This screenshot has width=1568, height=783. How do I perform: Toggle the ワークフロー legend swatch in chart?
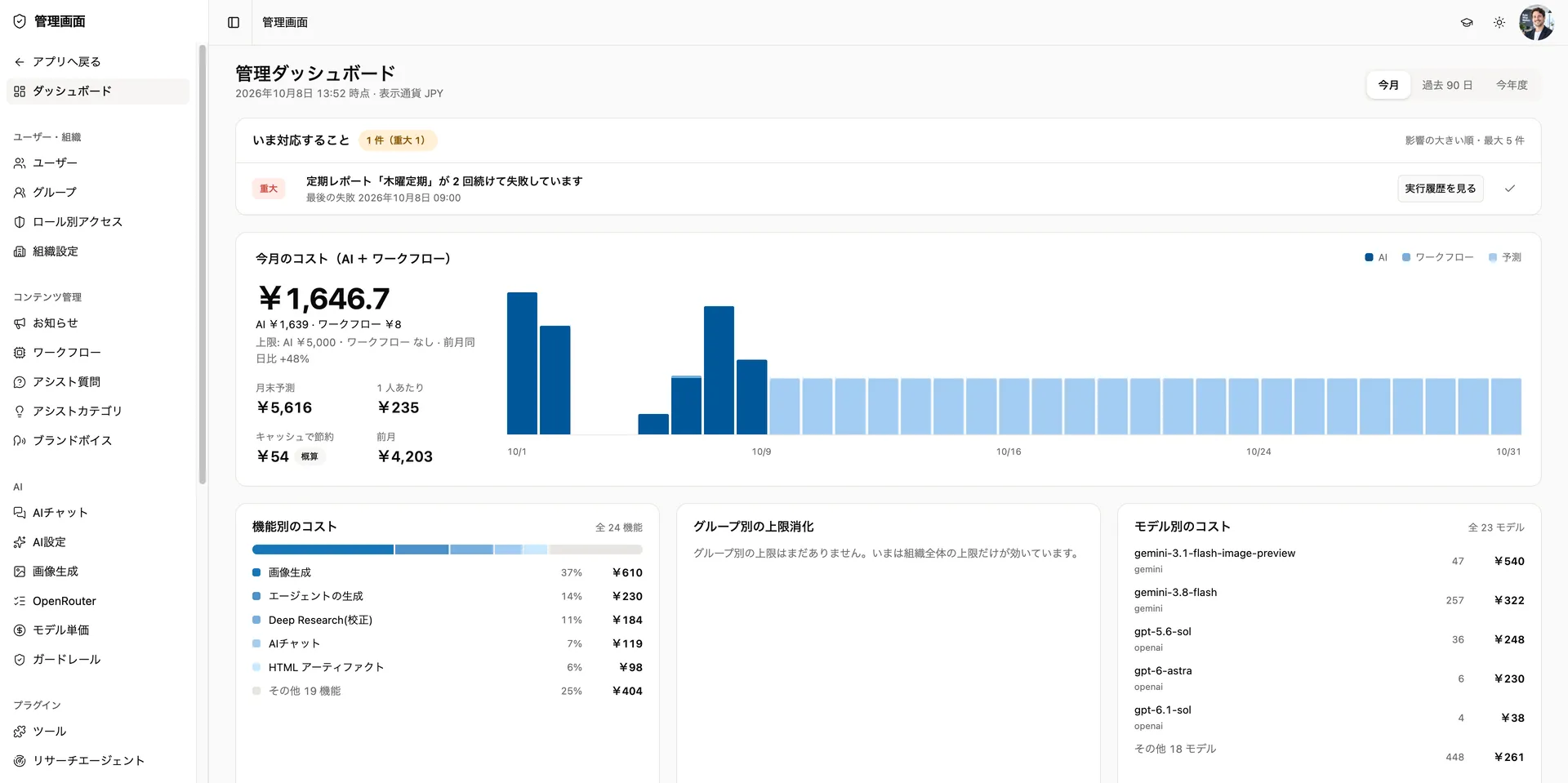tap(1406, 257)
